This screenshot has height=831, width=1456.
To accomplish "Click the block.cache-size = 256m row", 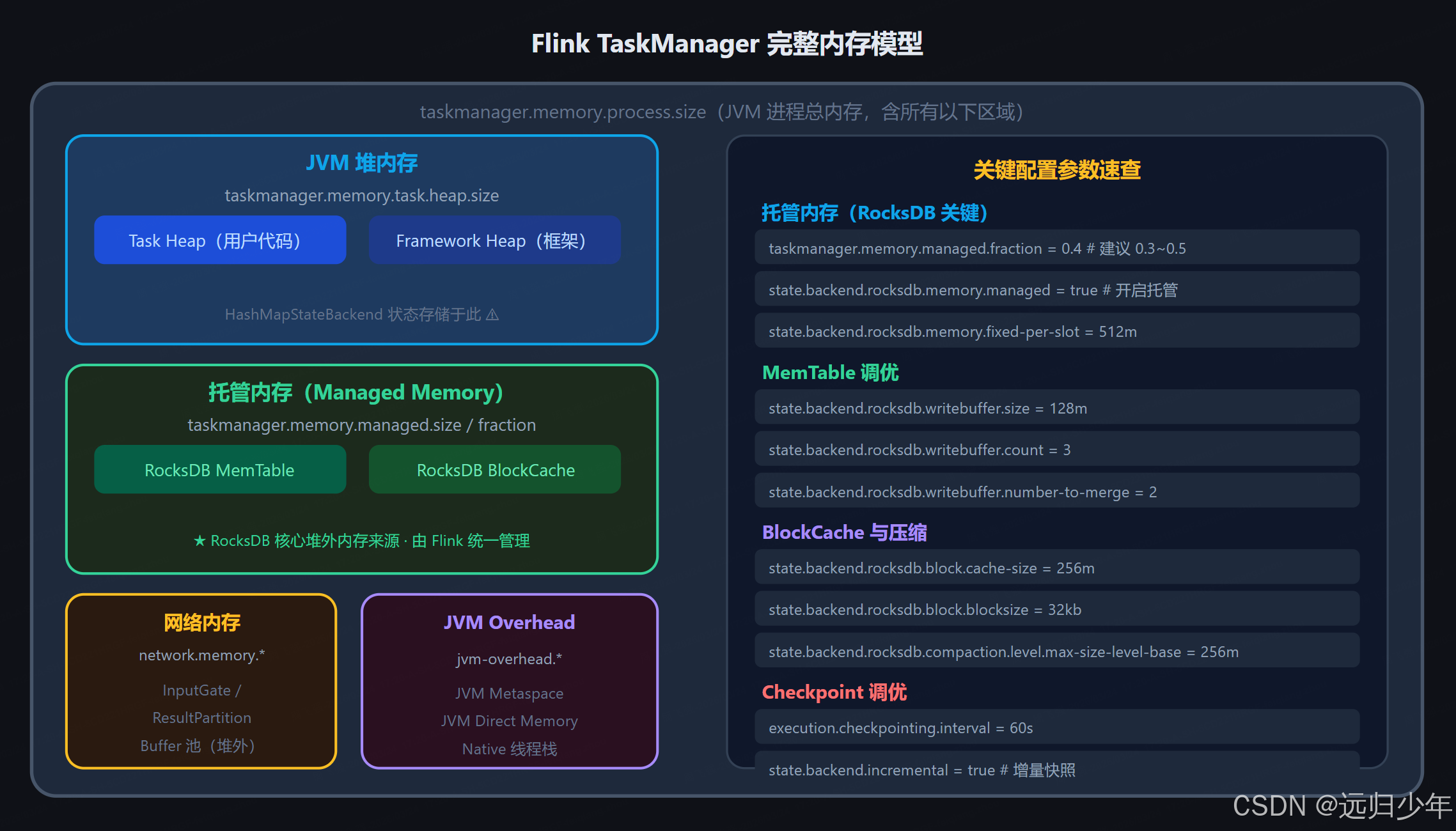I will coord(1056,568).
